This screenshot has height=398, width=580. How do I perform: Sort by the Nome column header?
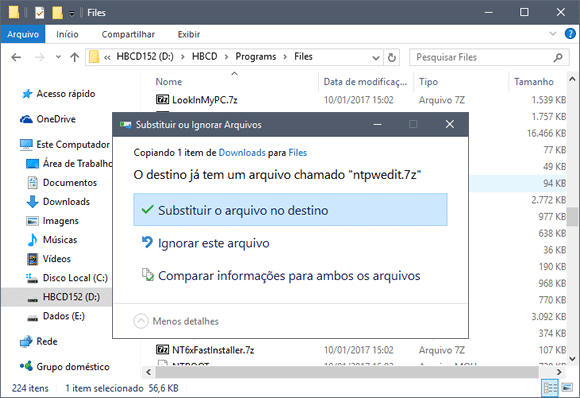[x=169, y=82]
